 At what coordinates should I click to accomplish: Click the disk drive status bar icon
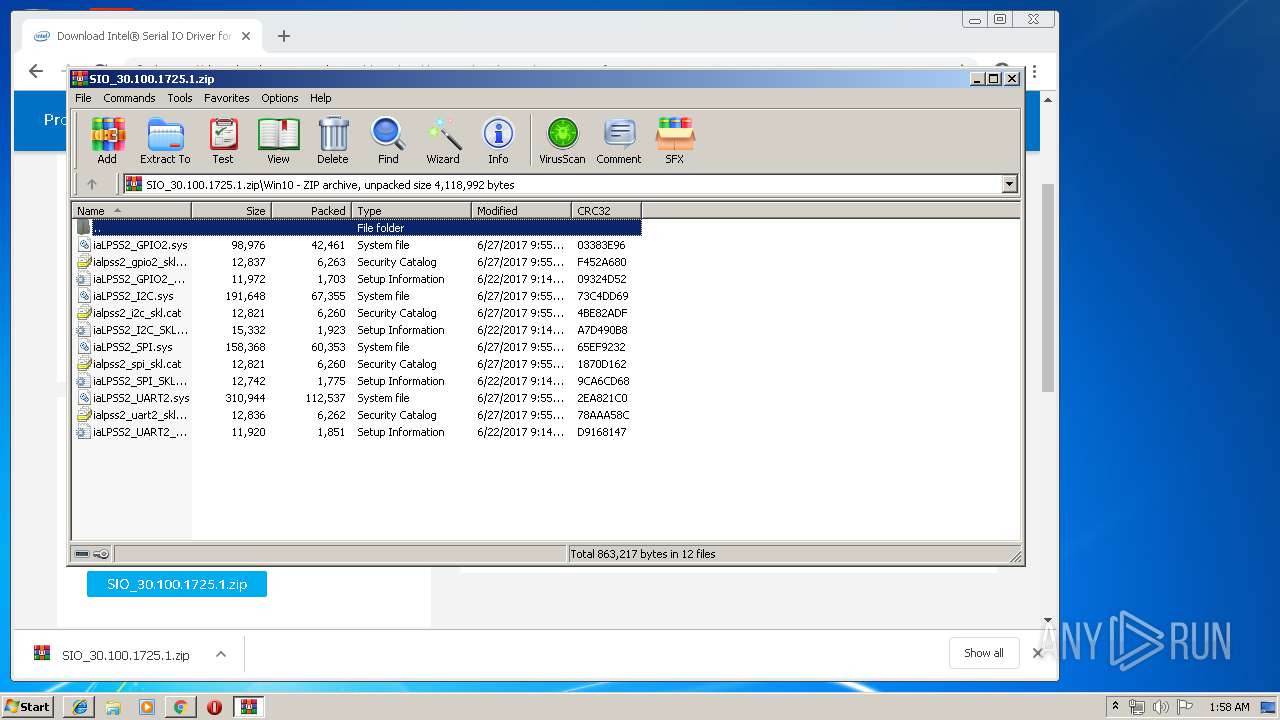(82, 554)
